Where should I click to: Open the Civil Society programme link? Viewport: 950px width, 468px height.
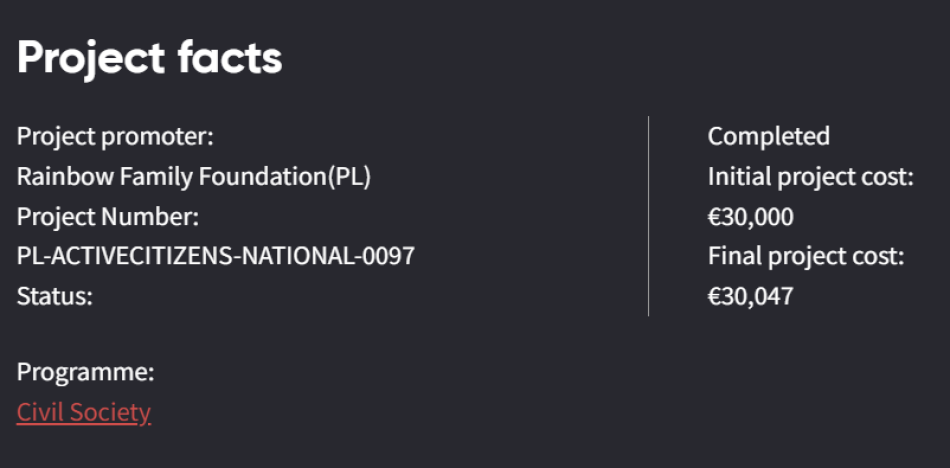pyautogui.click(x=84, y=412)
